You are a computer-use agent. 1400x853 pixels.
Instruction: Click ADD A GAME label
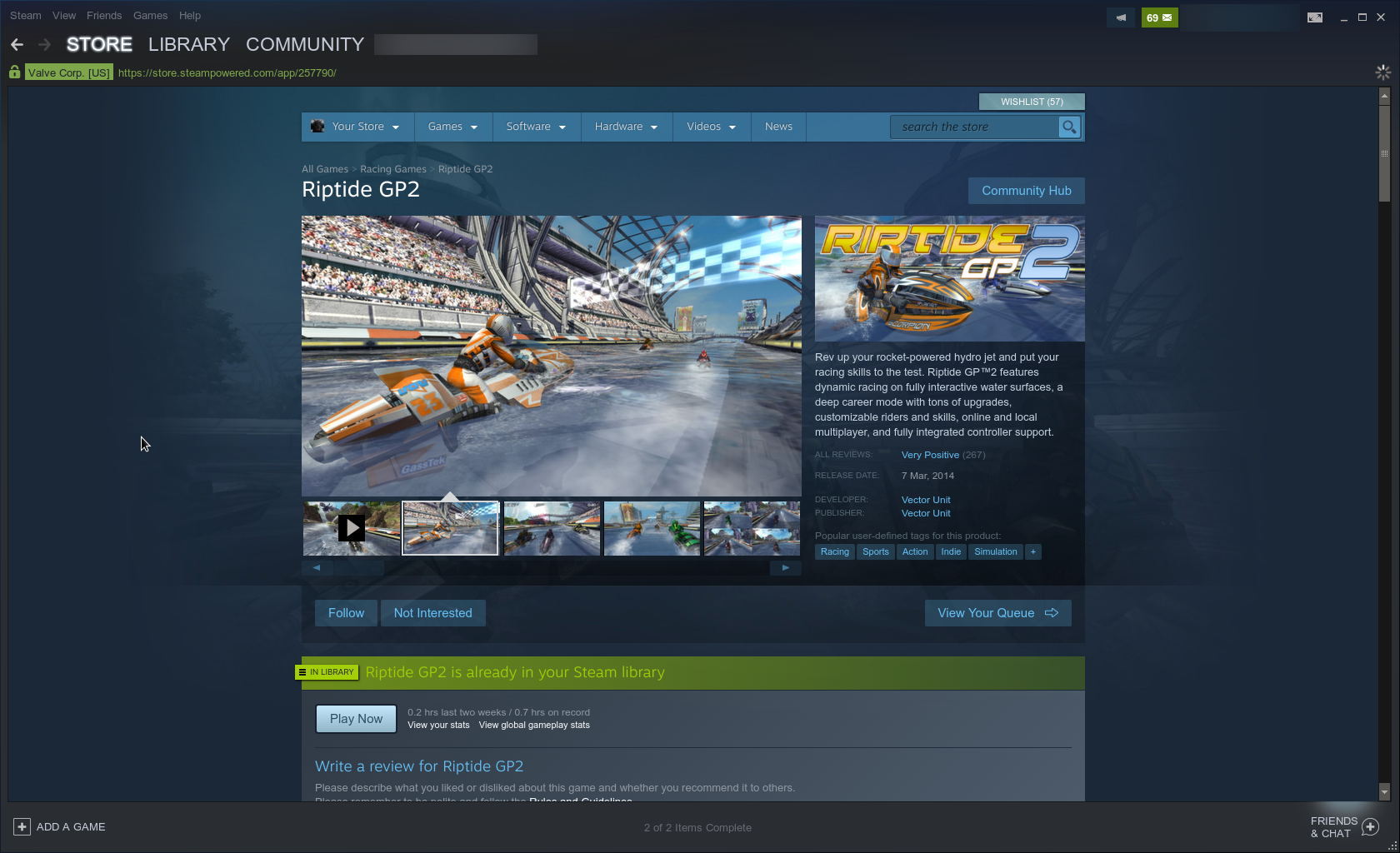pos(71,826)
